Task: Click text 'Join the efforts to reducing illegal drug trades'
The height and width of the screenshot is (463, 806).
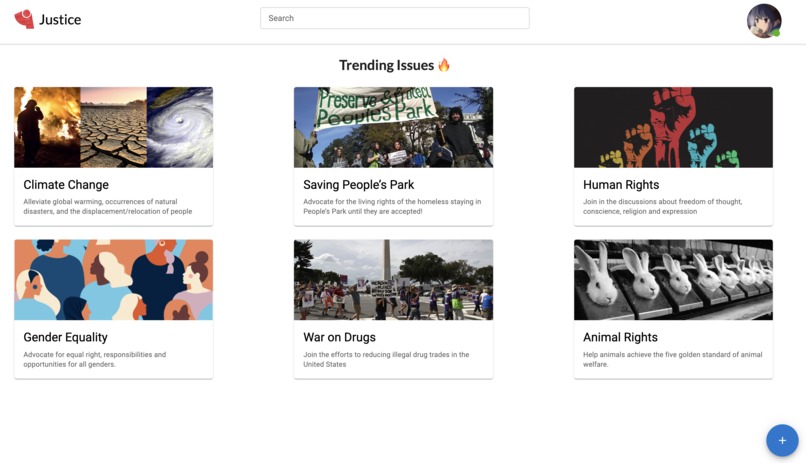Action: tap(379, 355)
